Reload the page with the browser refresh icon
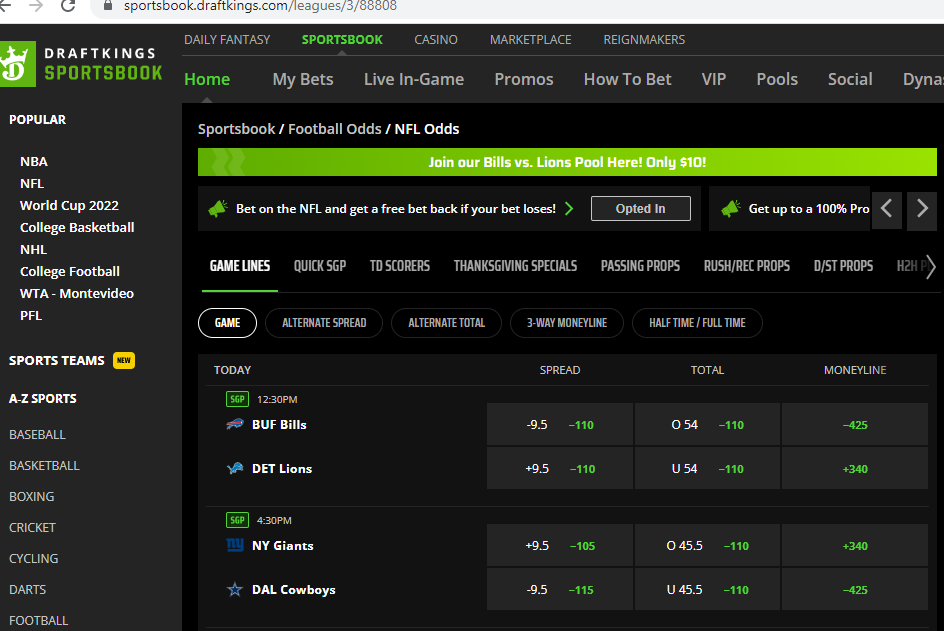Screen dimensions: 944x631 click(x=69, y=6)
